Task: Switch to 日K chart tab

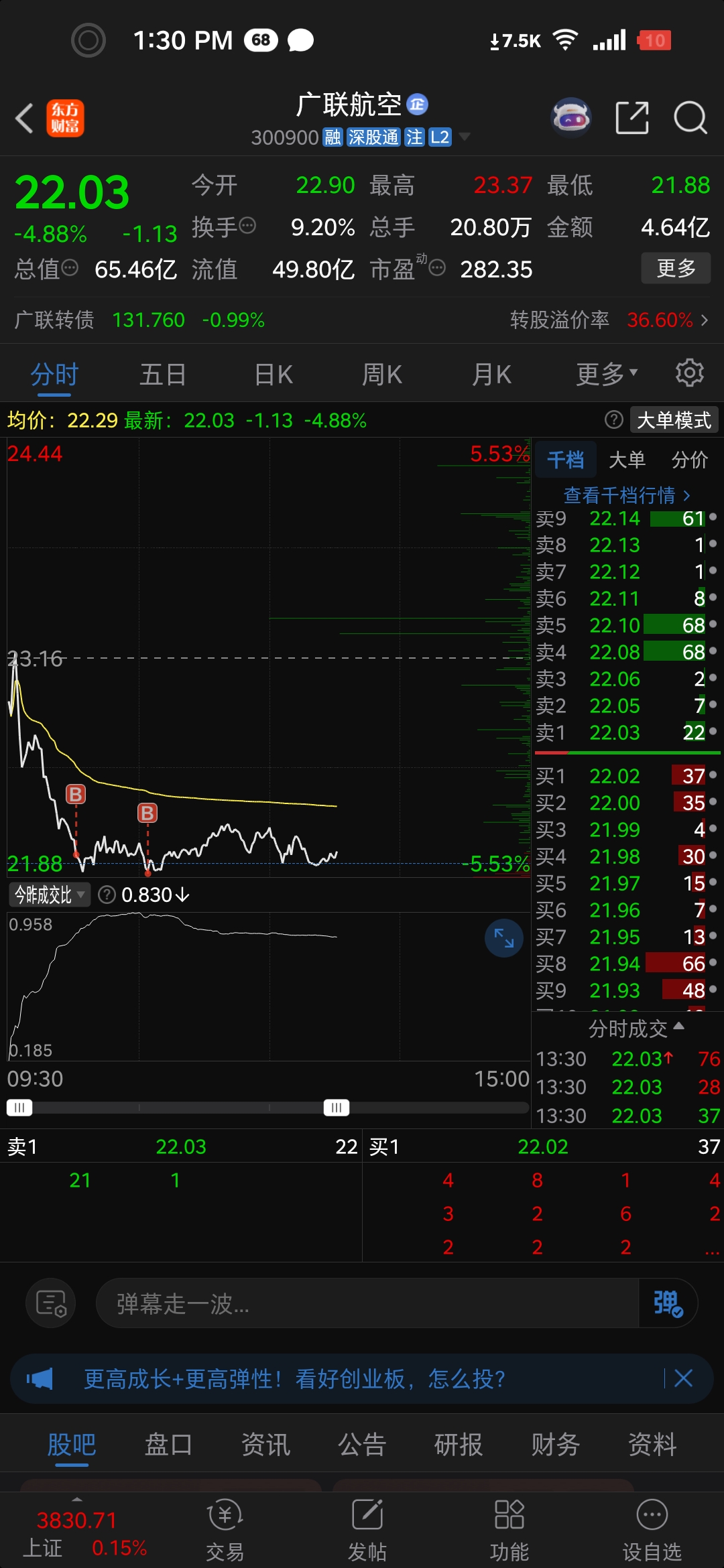Action: pyautogui.click(x=274, y=374)
